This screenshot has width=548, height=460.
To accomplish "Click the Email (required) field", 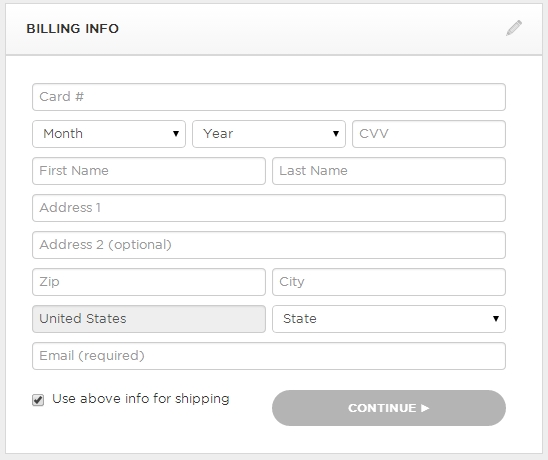I will coord(269,356).
